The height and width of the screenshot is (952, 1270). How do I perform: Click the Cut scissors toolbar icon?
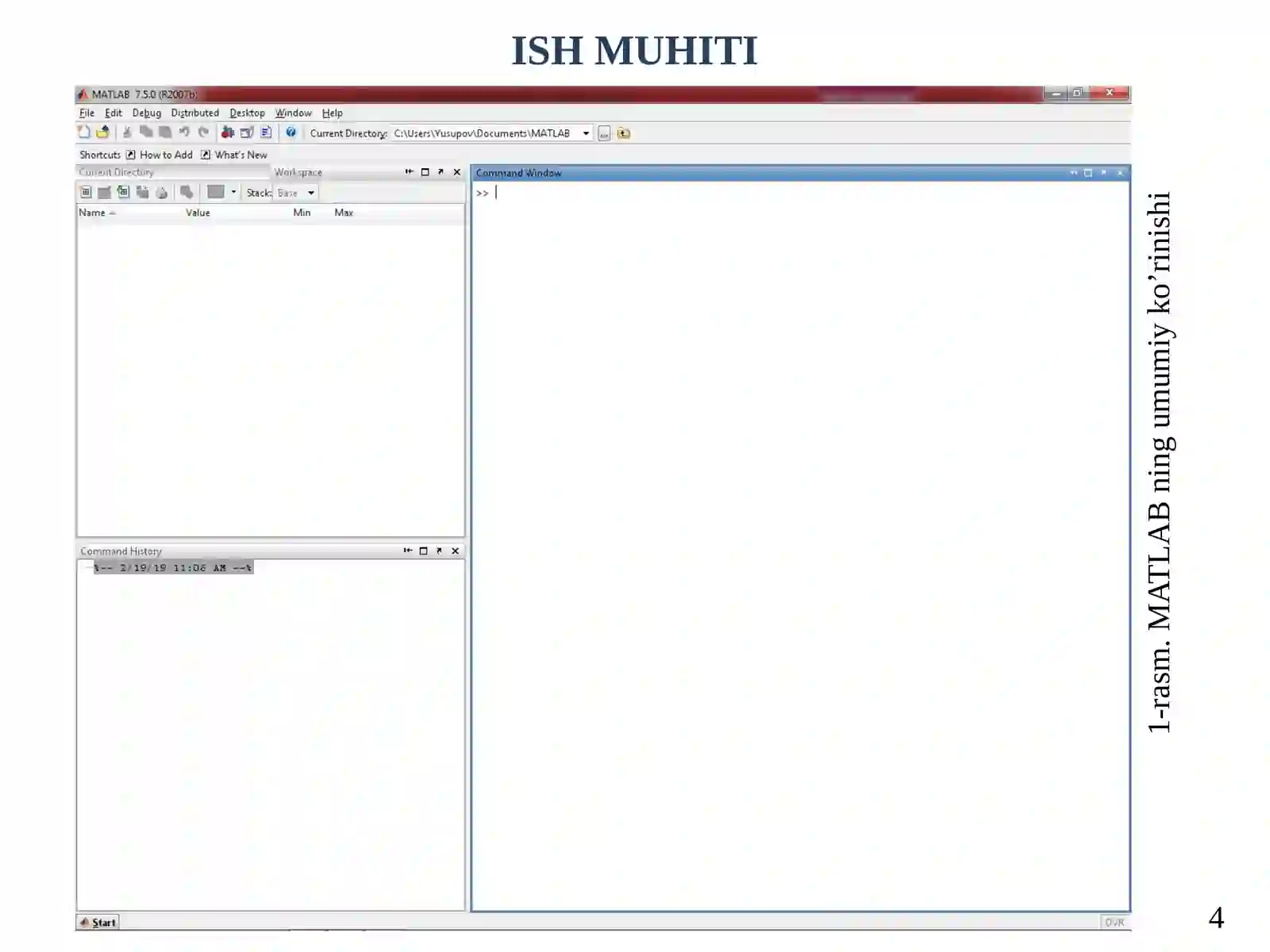[x=127, y=132]
